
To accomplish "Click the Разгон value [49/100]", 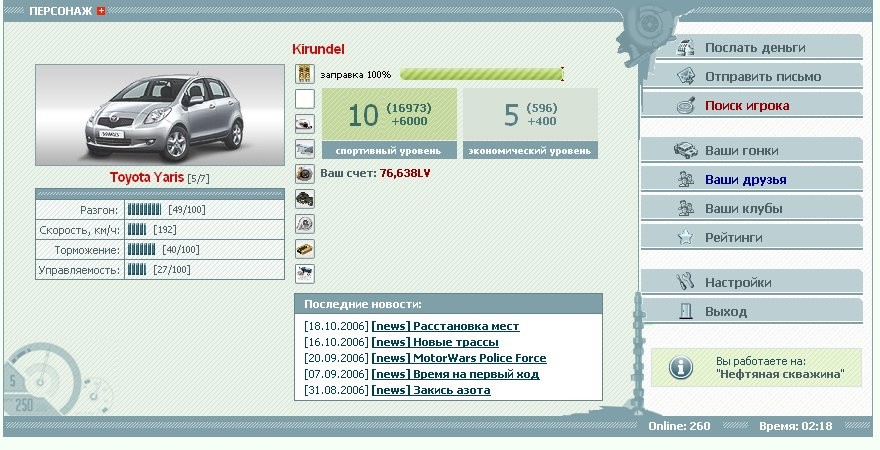I will [187, 210].
